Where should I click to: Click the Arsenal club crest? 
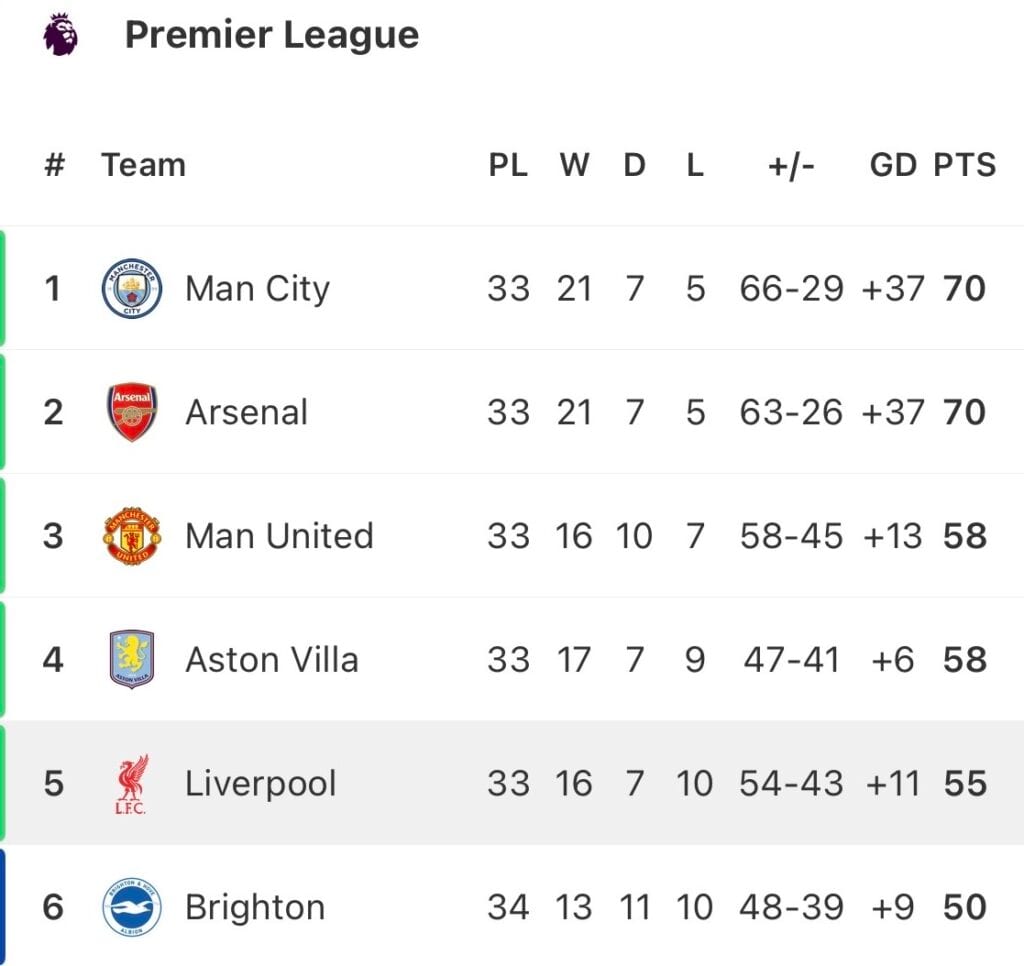132,412
